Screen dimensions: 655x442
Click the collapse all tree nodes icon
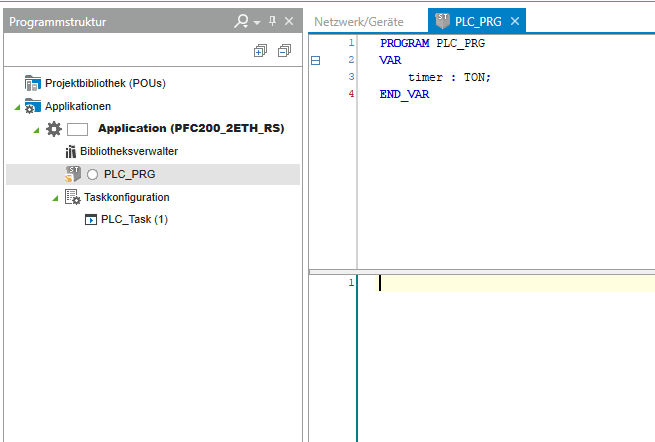(284, 51)
